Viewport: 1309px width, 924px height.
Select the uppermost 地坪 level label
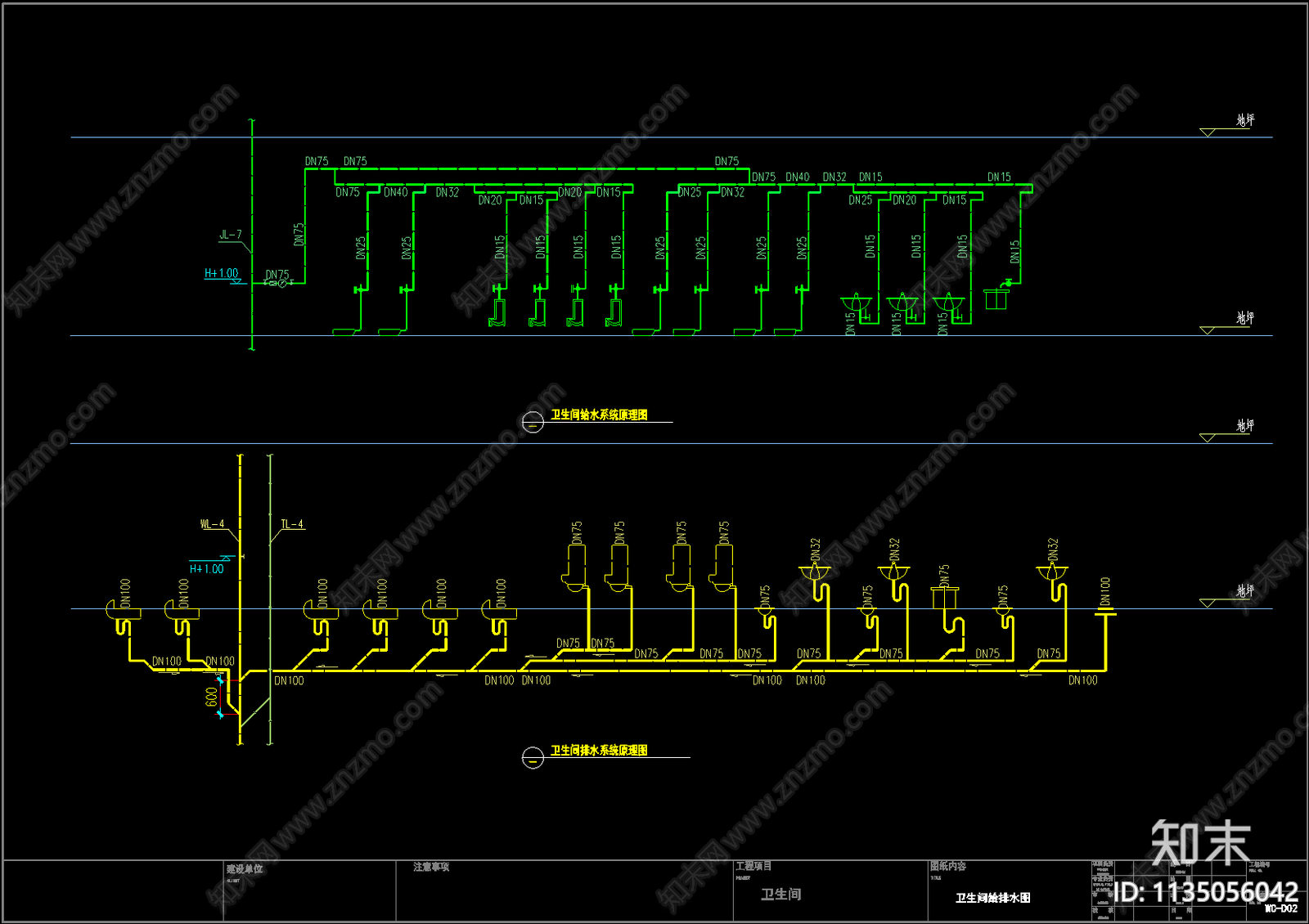1245,120
